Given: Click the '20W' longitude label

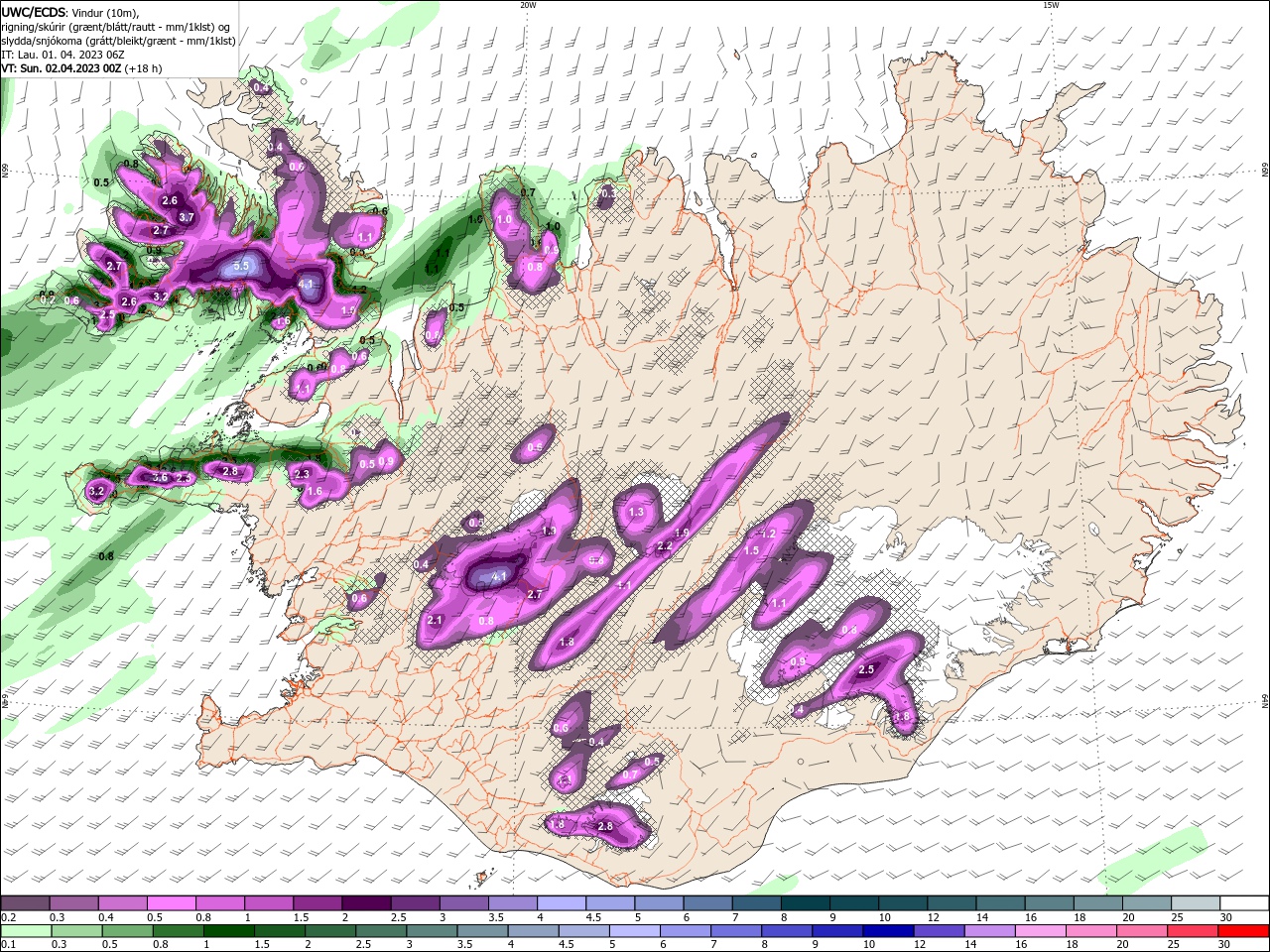Looking at the screenshot, I should click(528, 5).
